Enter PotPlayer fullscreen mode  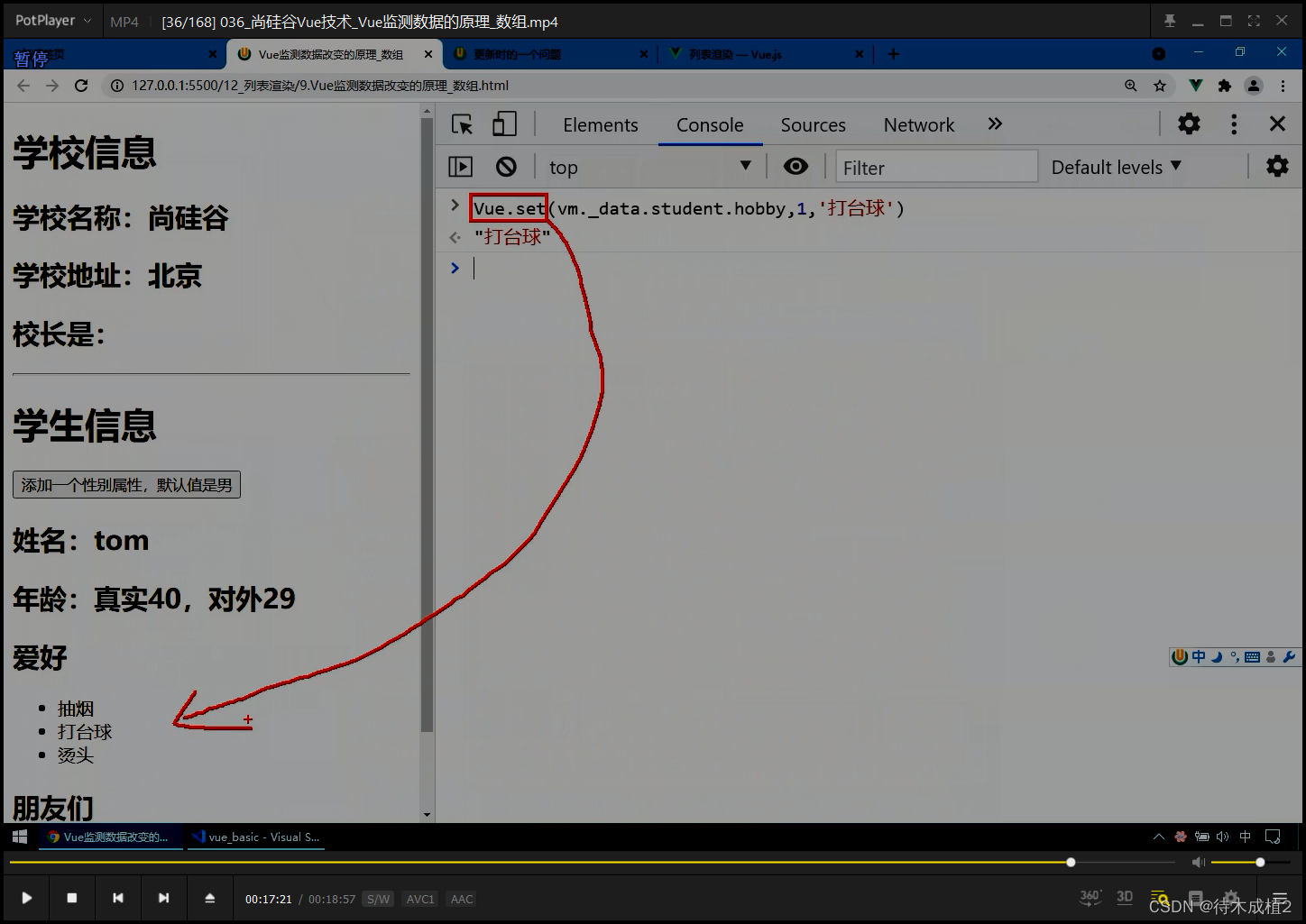pyautogui.click(x=1254, y=21)
